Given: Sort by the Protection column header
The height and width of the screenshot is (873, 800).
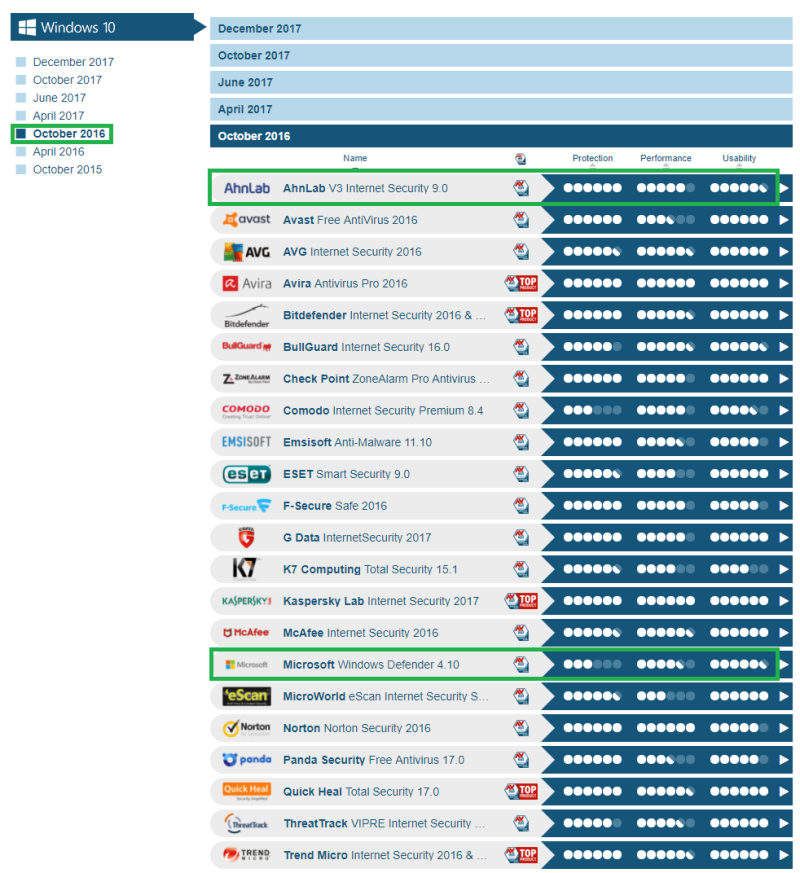Looking at the screenshot, I should click(592, 158).
